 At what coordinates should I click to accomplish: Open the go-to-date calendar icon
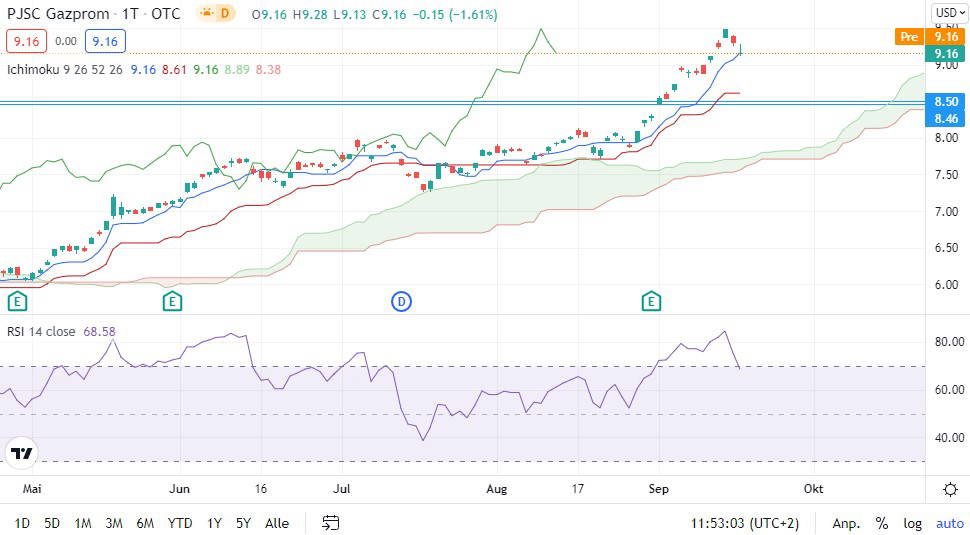tap(331, 523)
